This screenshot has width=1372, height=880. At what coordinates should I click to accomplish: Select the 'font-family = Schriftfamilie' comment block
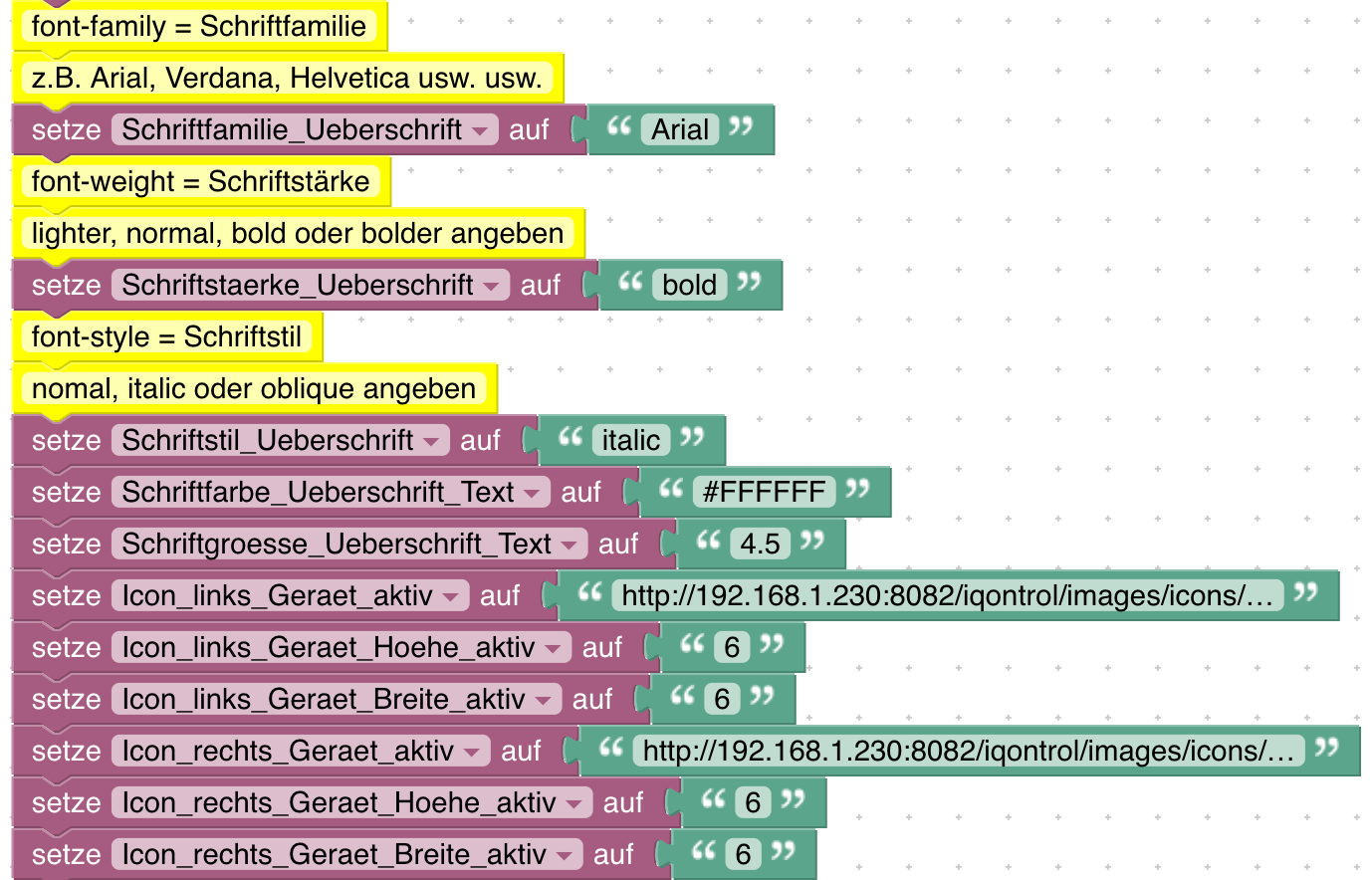click(x=199, y=26)
